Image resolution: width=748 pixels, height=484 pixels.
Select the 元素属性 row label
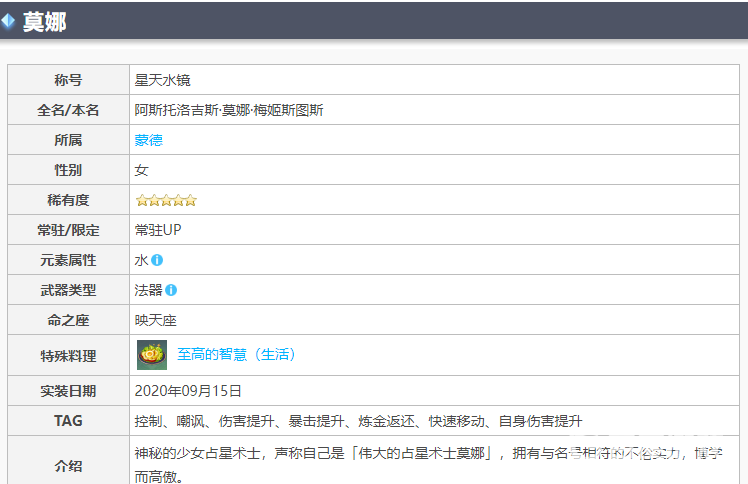click(x=68, y=260)
